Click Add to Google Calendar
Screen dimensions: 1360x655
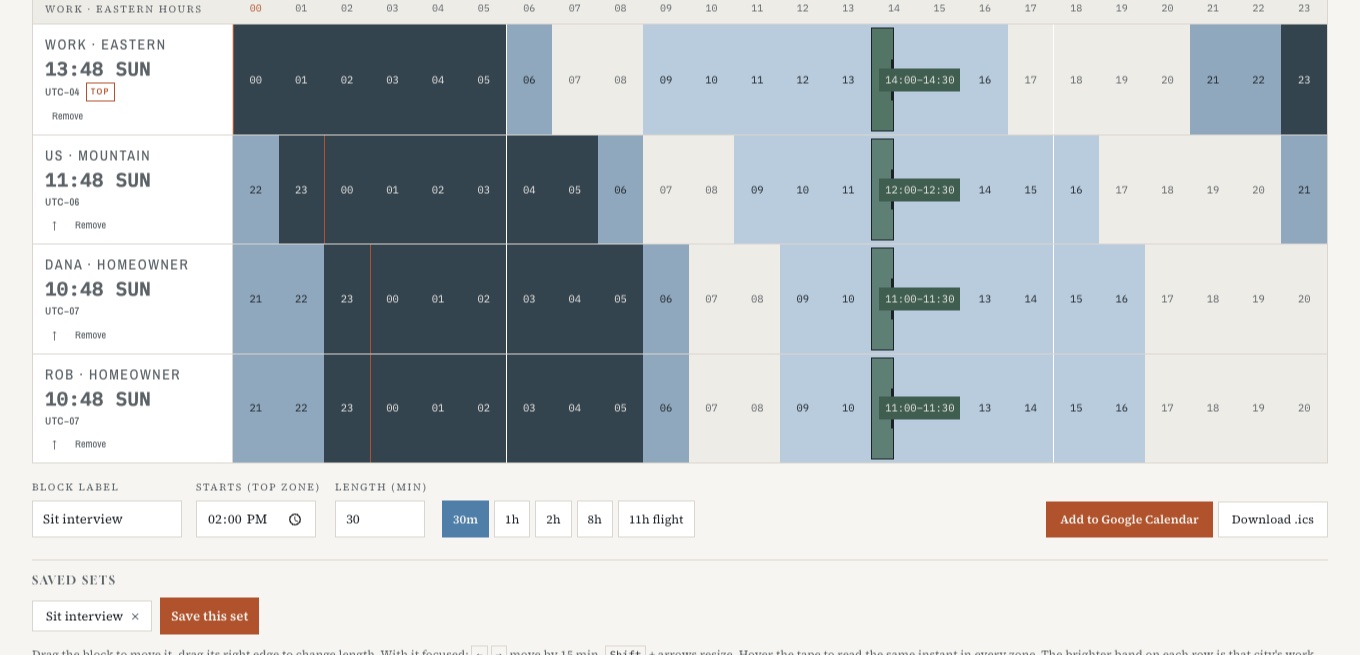click(1129, 519)
